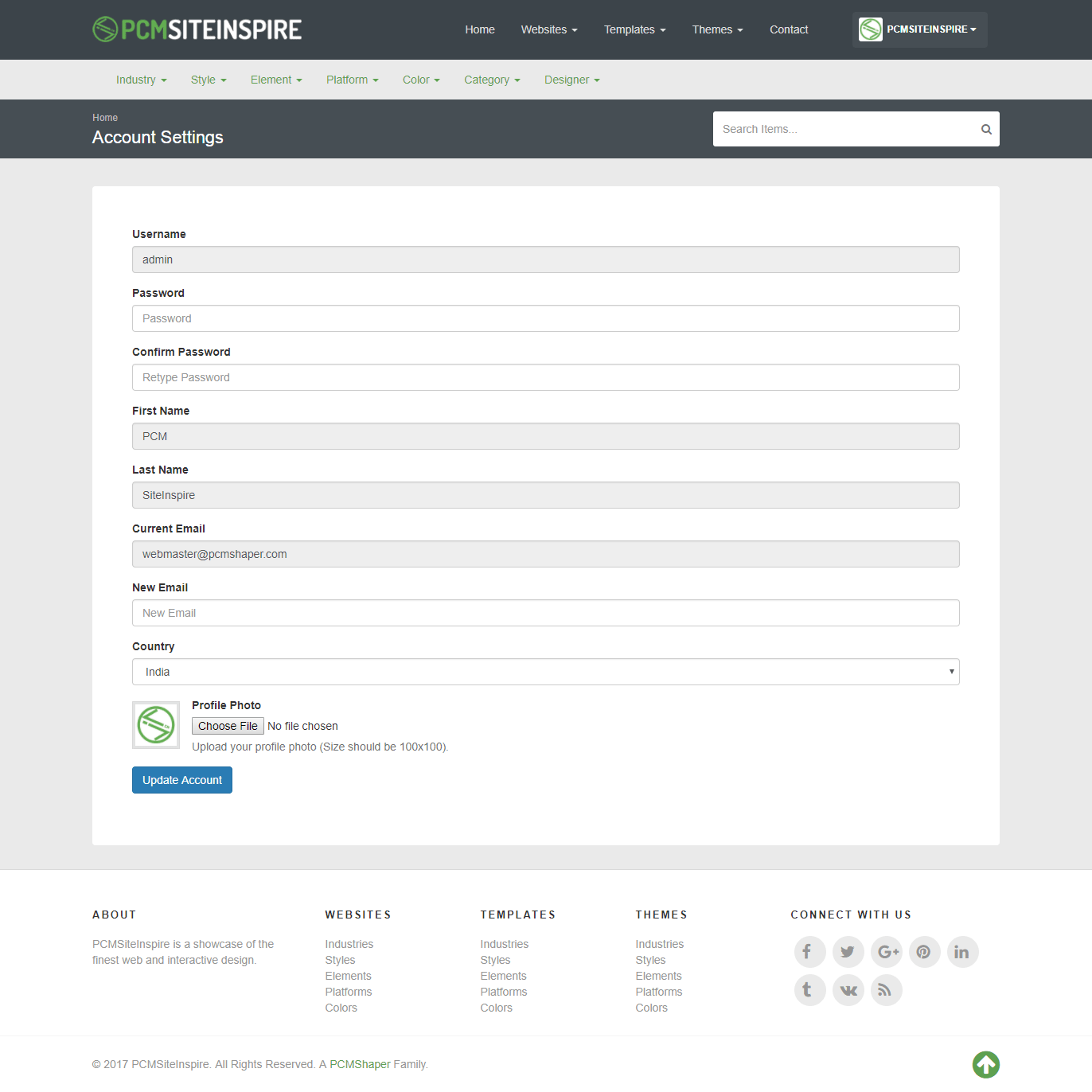Open the Contact page link
Viewport: 1092px width, 1092px height.
(x=789, y=29)
